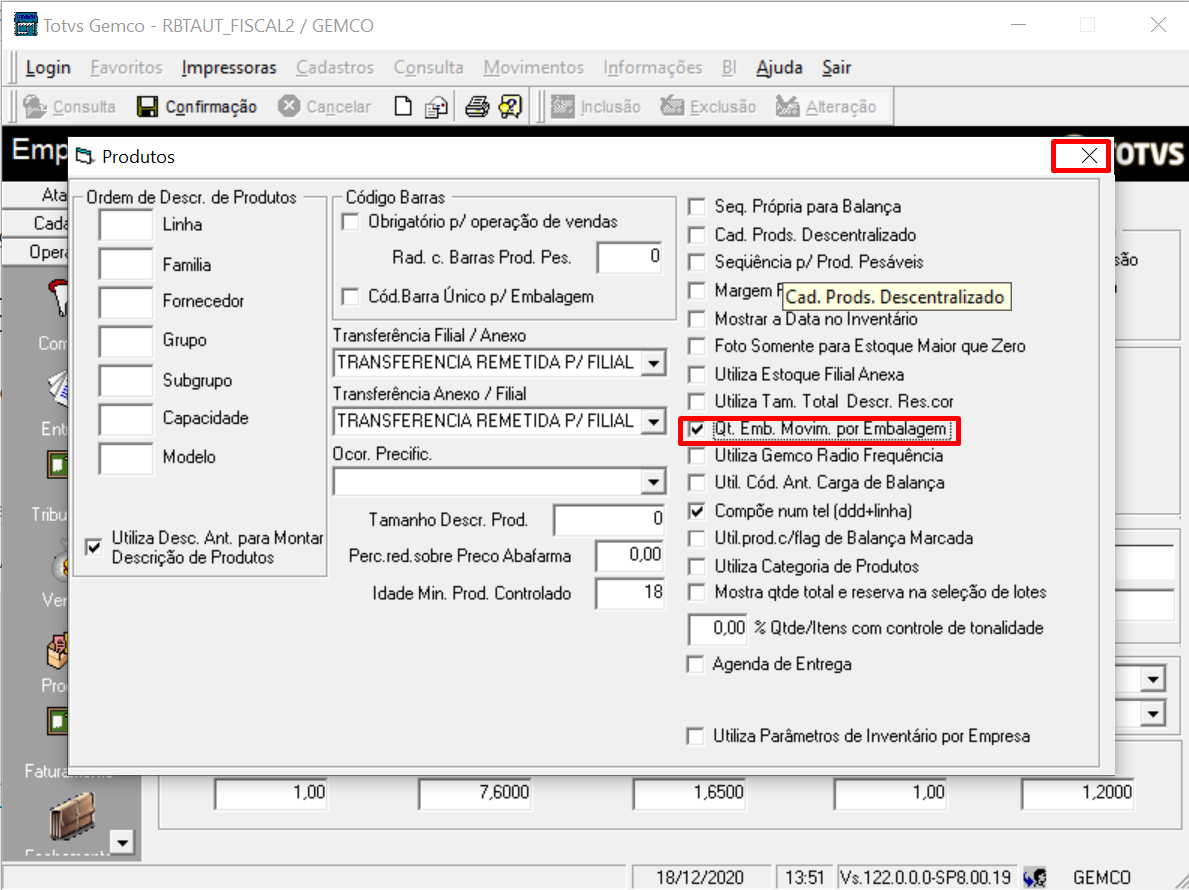Click Perc.red.sobre Preco Abafarma field
Screen dimensions: 1189x890
point(630,556)
